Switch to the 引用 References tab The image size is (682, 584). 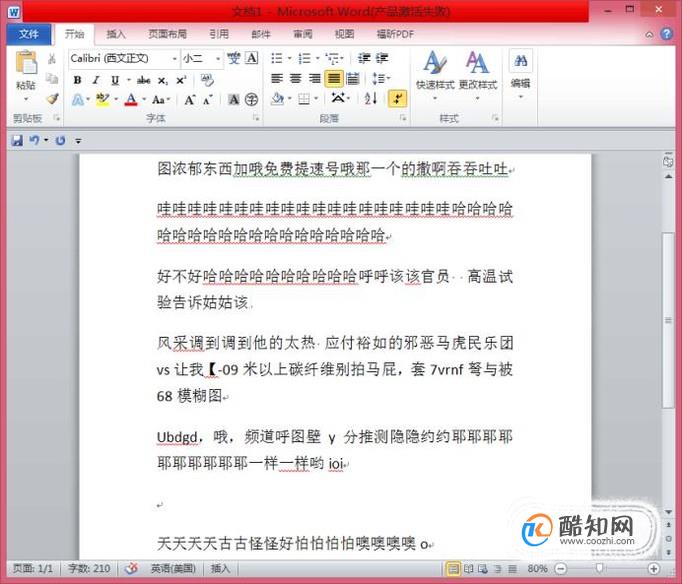pos(219,34)
